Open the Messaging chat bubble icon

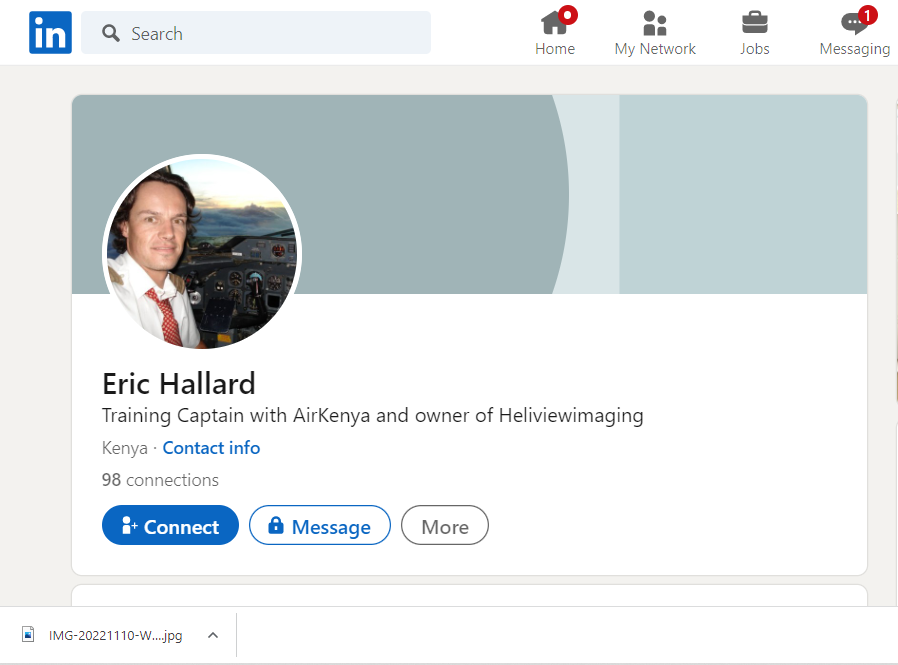pos(853,25)
